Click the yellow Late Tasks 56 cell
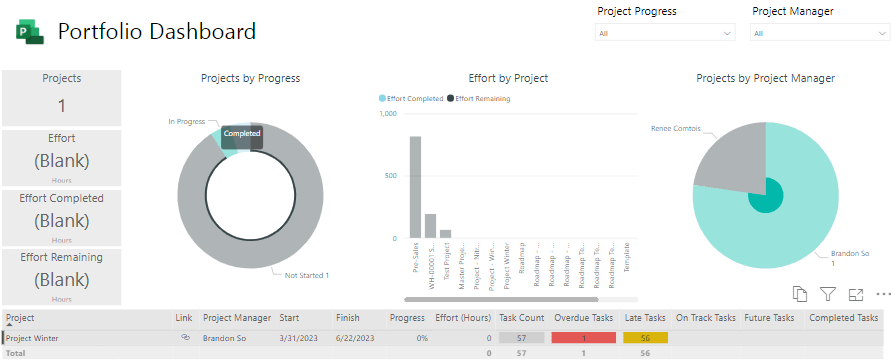The image size is (891, 363). [646, 338]
